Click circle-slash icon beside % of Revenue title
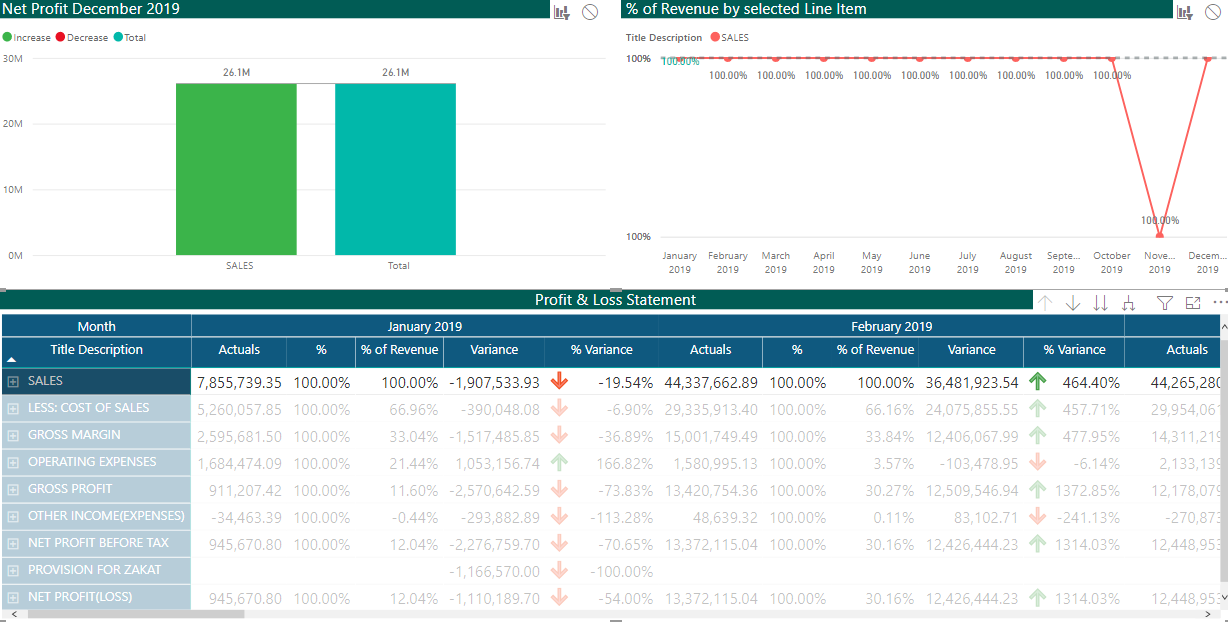1228x622 pixels. click(x=1213, y=12)
